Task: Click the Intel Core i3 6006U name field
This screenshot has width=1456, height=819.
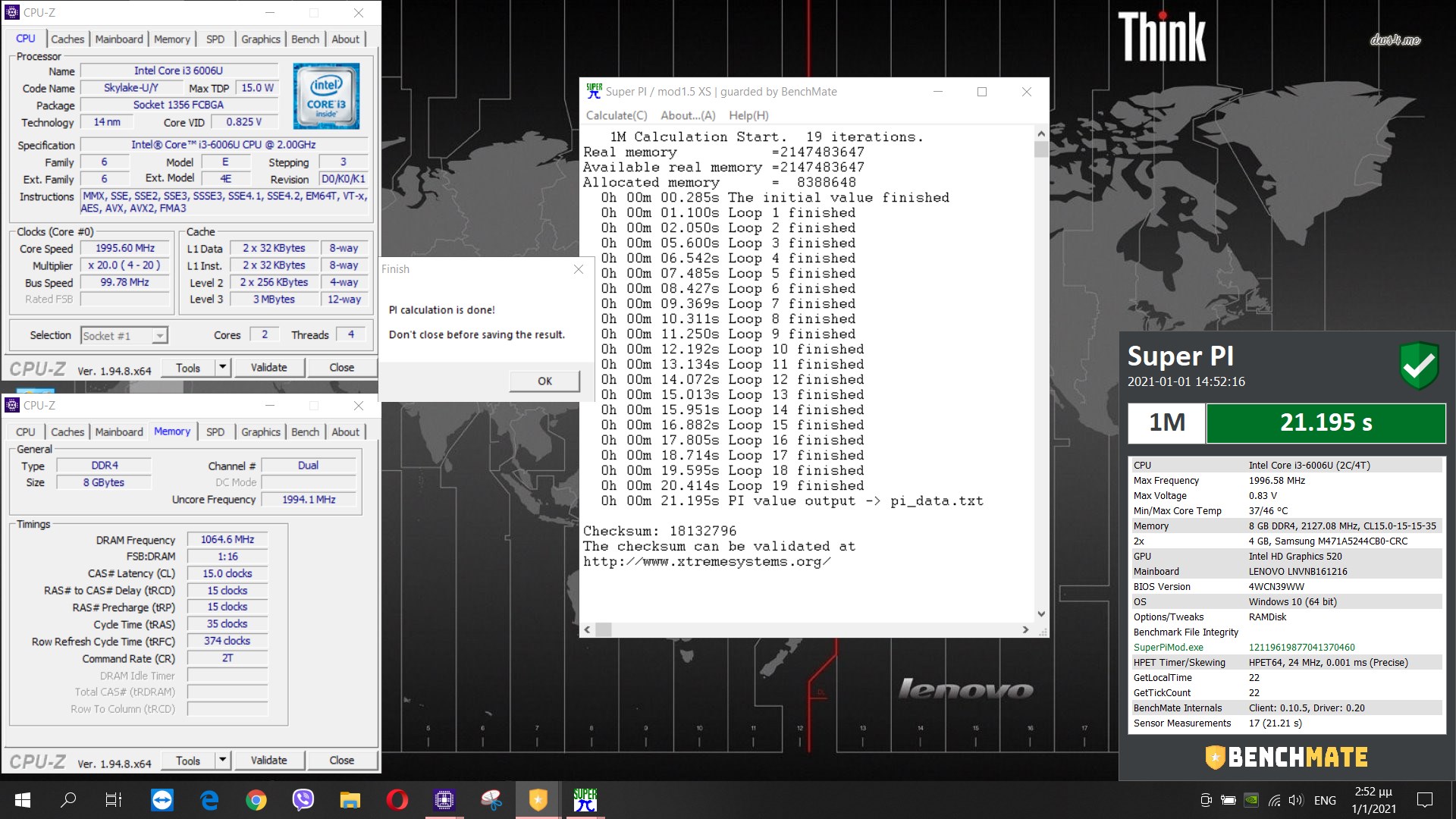Action: point(178,71)
